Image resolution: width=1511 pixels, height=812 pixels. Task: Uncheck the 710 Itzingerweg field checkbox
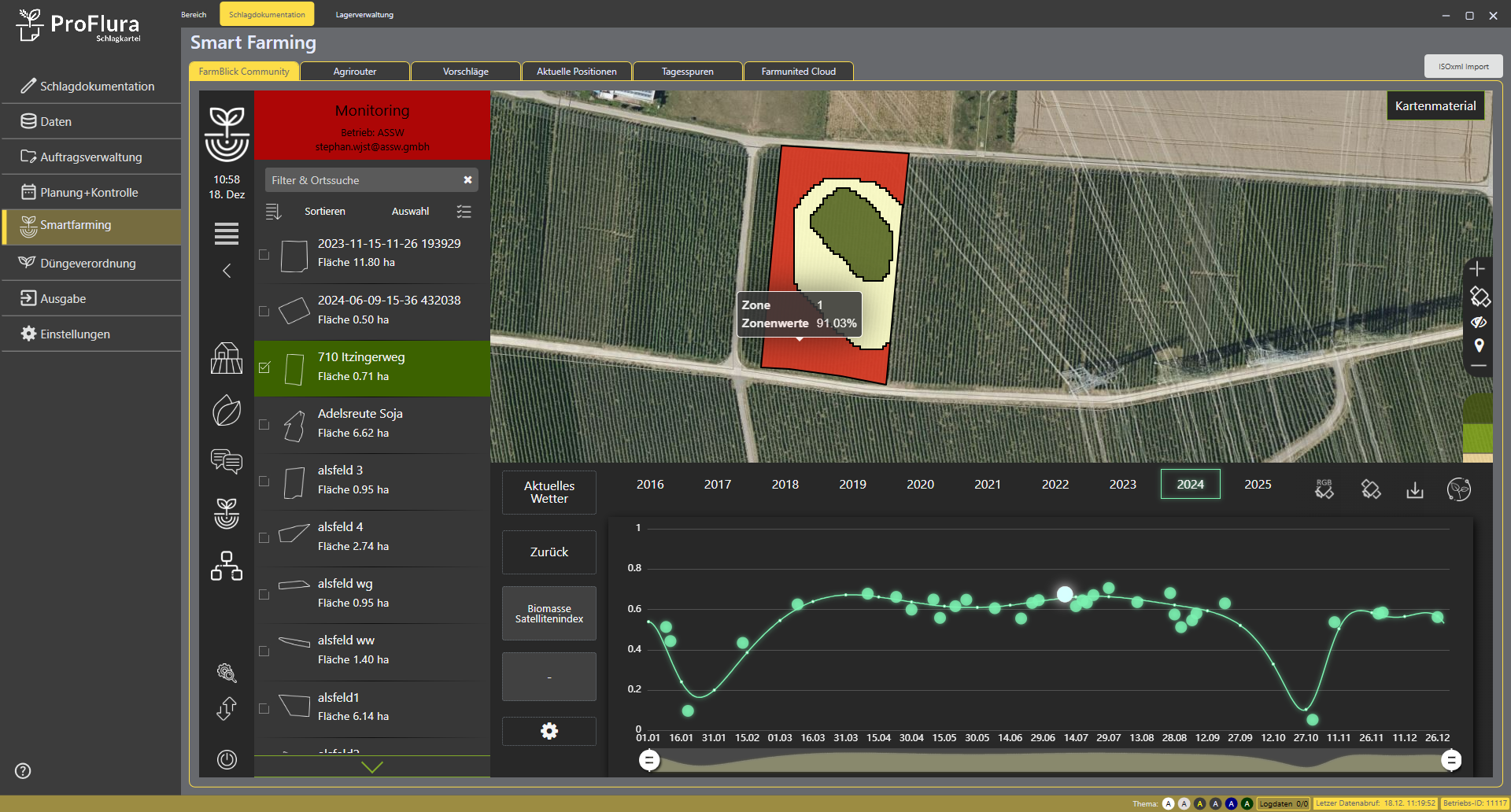click(x=264, y=367)
